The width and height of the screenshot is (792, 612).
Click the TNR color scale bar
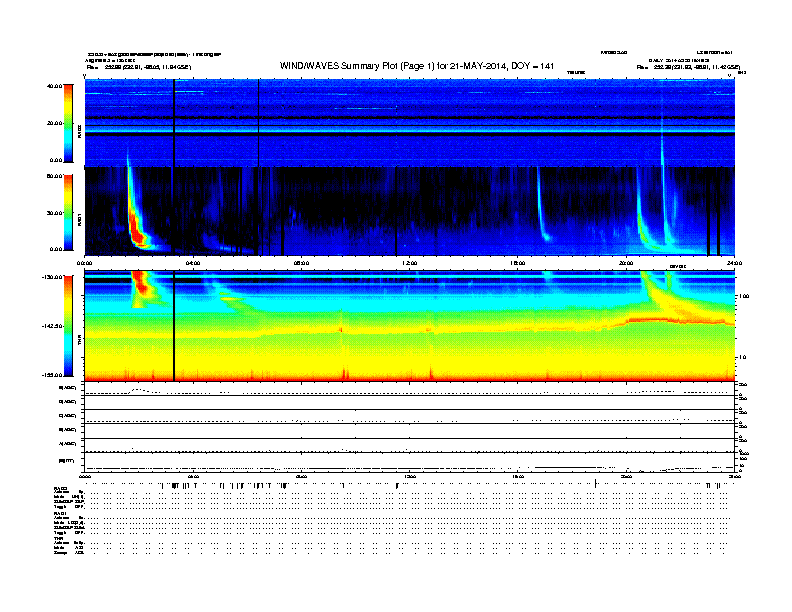tap(68, 326)
